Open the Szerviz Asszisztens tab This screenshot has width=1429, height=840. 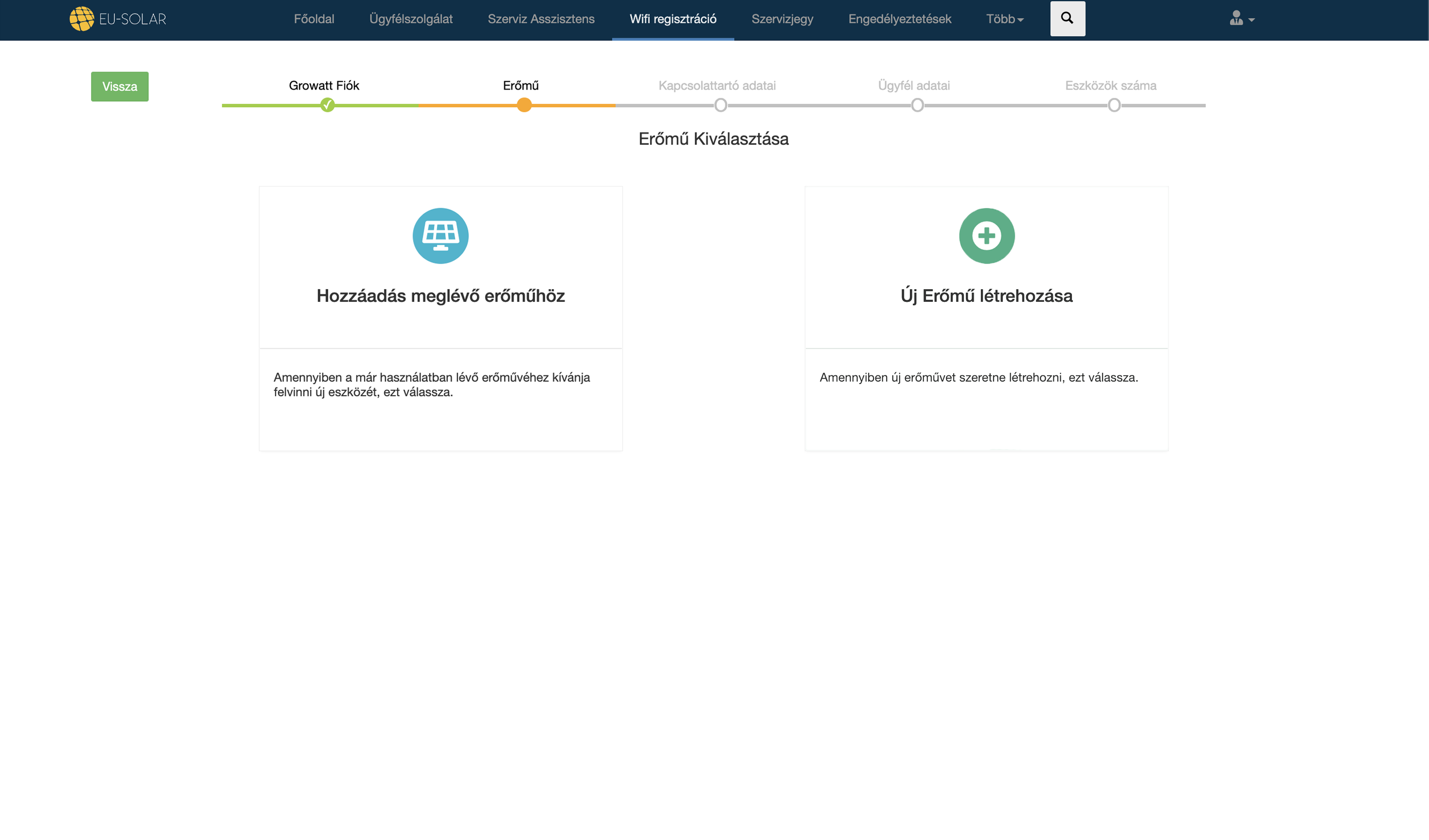[540, 19]
